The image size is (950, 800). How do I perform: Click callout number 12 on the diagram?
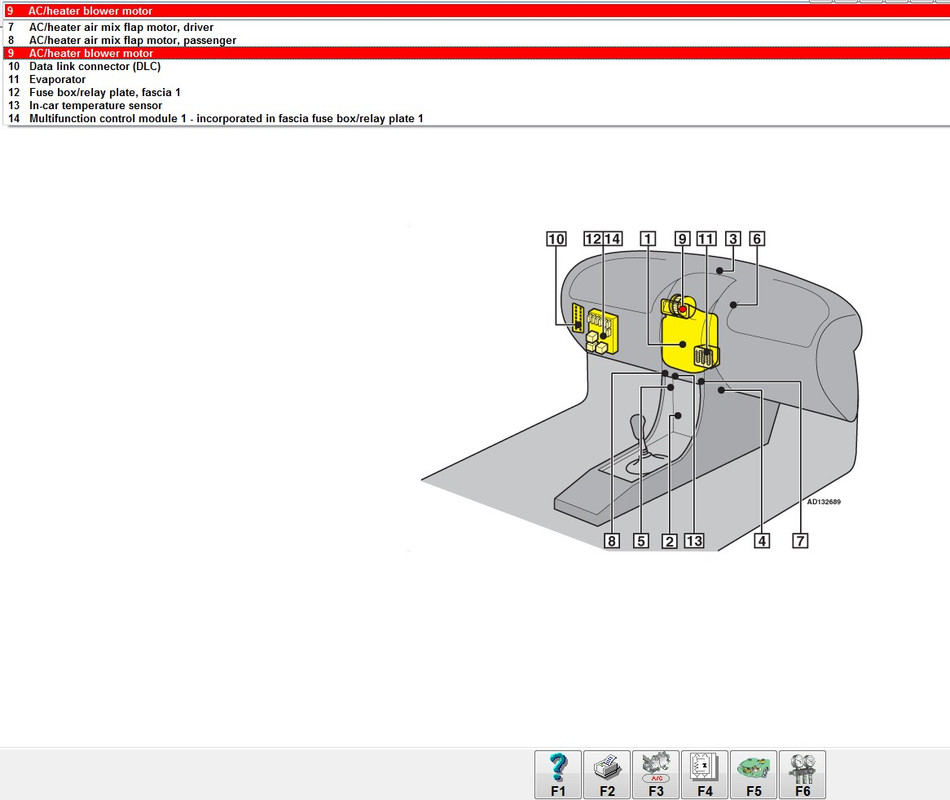point(593,239)
